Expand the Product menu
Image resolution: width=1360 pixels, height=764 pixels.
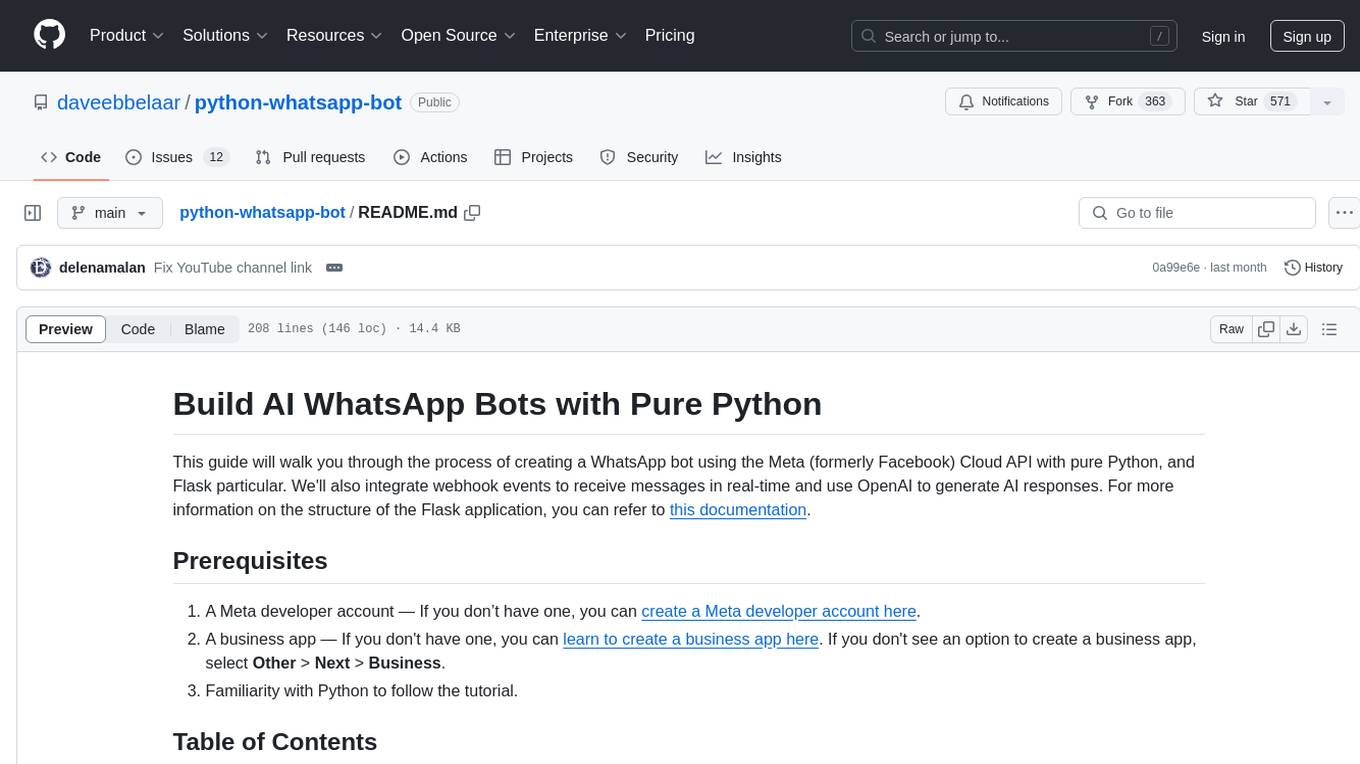(x=127, y=35)
